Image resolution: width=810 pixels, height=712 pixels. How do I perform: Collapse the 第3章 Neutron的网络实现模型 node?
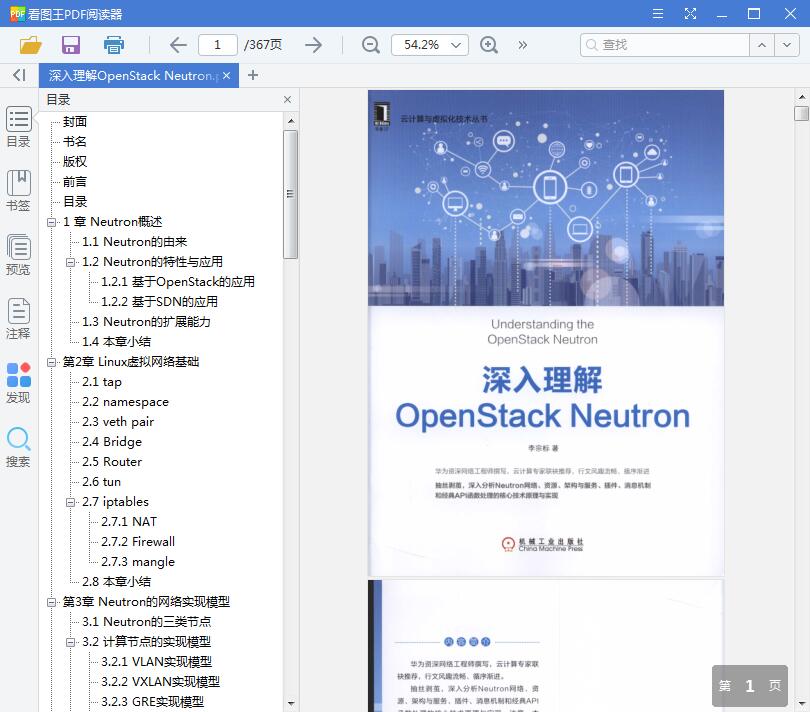pos(51,602)
